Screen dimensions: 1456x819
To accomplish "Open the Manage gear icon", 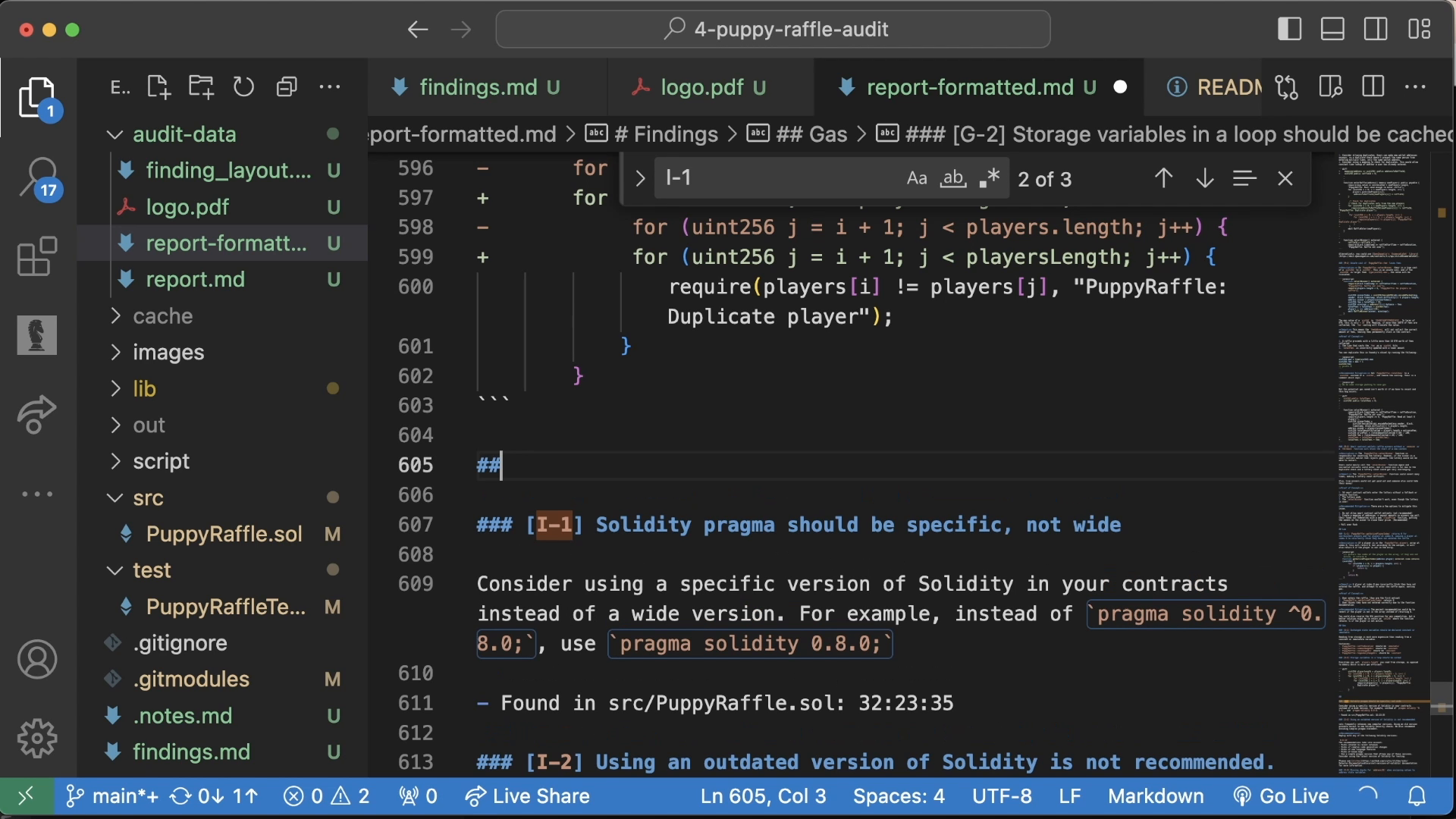I will tap(36, 738).
